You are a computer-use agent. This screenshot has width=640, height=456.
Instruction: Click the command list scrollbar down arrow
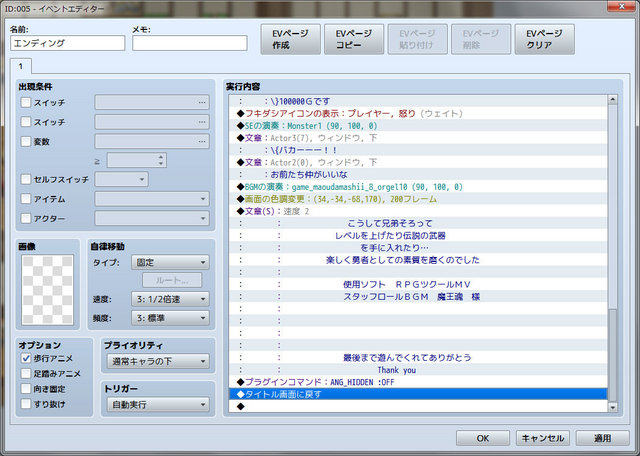pyautogui.click(x=612, y=407)
